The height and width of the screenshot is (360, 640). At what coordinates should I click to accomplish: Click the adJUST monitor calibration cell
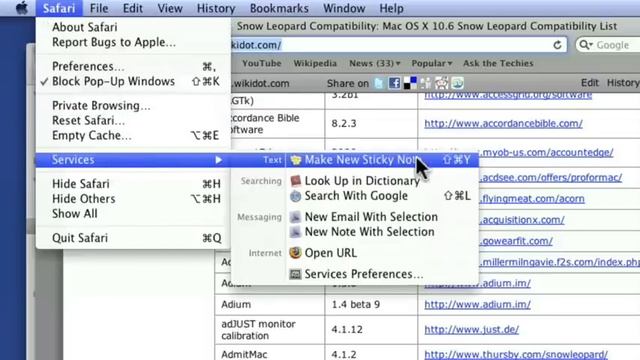(x=270, y=329)
